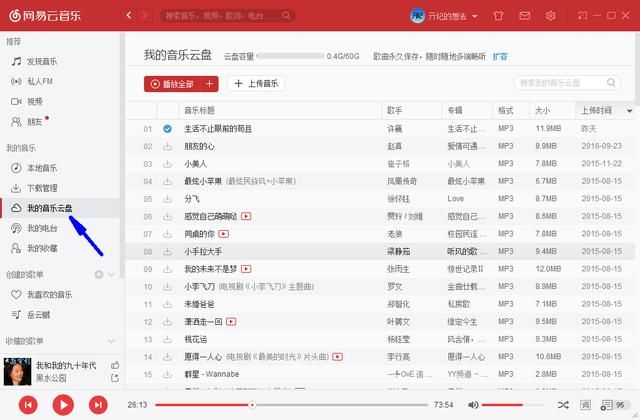Click Upload Music (上传音乐) button
Viewport: 640px width, 420px height.
[256, 84]
